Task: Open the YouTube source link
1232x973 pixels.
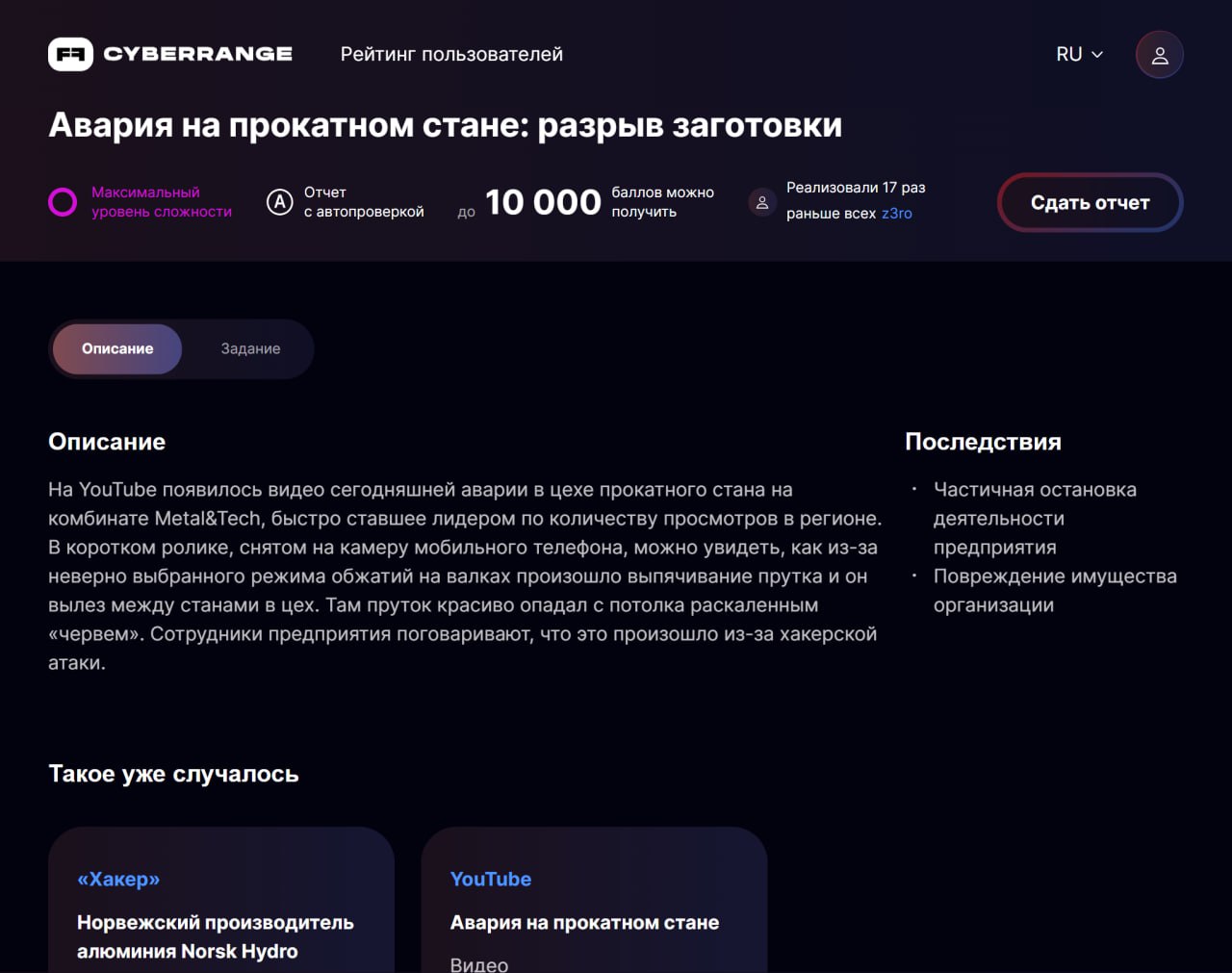Action: click(x=491, y=879)
